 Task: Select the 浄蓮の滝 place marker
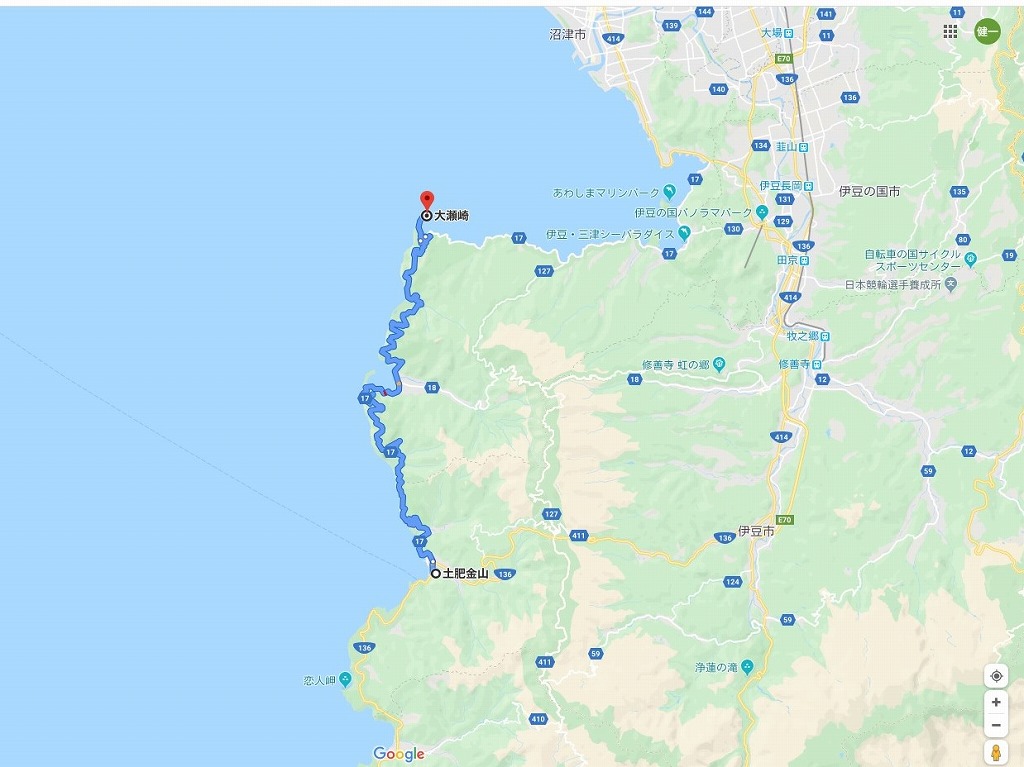pyautogui.click(x=748, y=667)
